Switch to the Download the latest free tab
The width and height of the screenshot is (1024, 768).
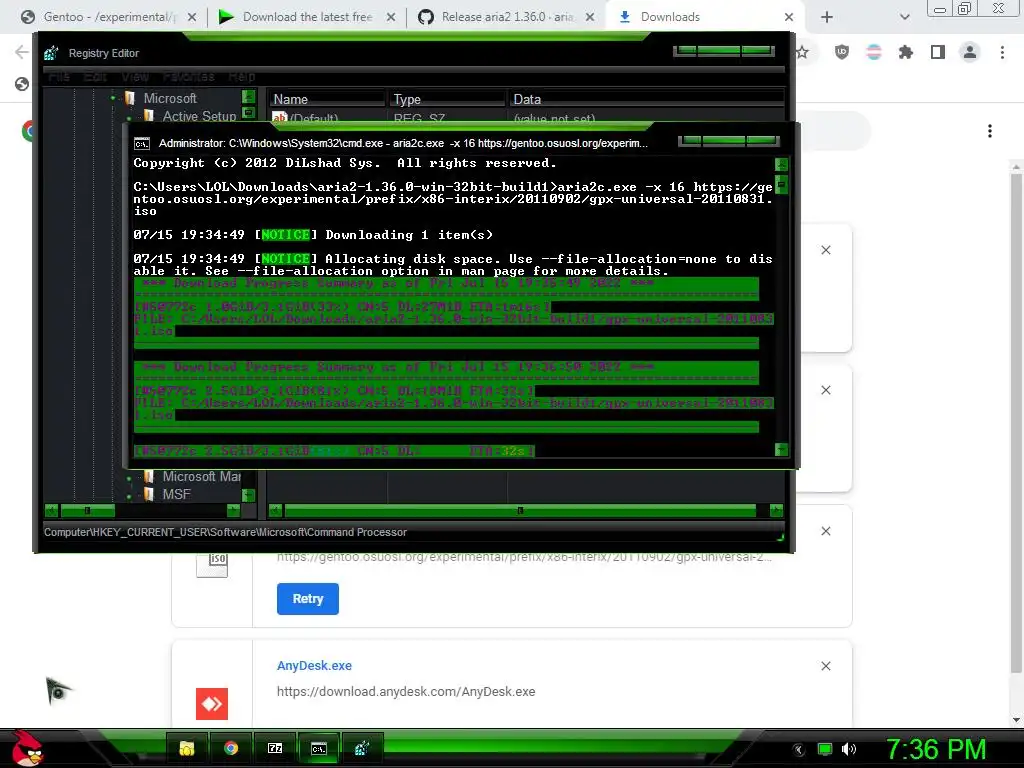point(307,17)
